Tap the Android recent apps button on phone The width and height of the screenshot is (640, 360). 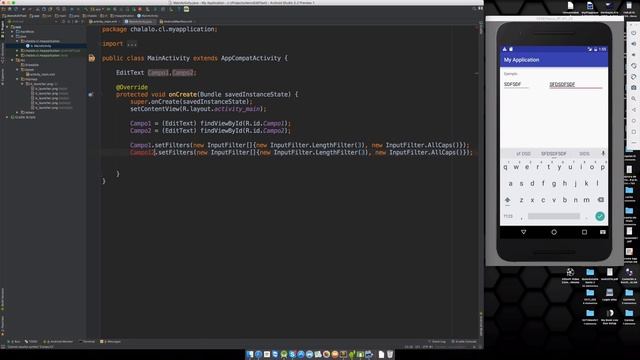click(584, 232)
